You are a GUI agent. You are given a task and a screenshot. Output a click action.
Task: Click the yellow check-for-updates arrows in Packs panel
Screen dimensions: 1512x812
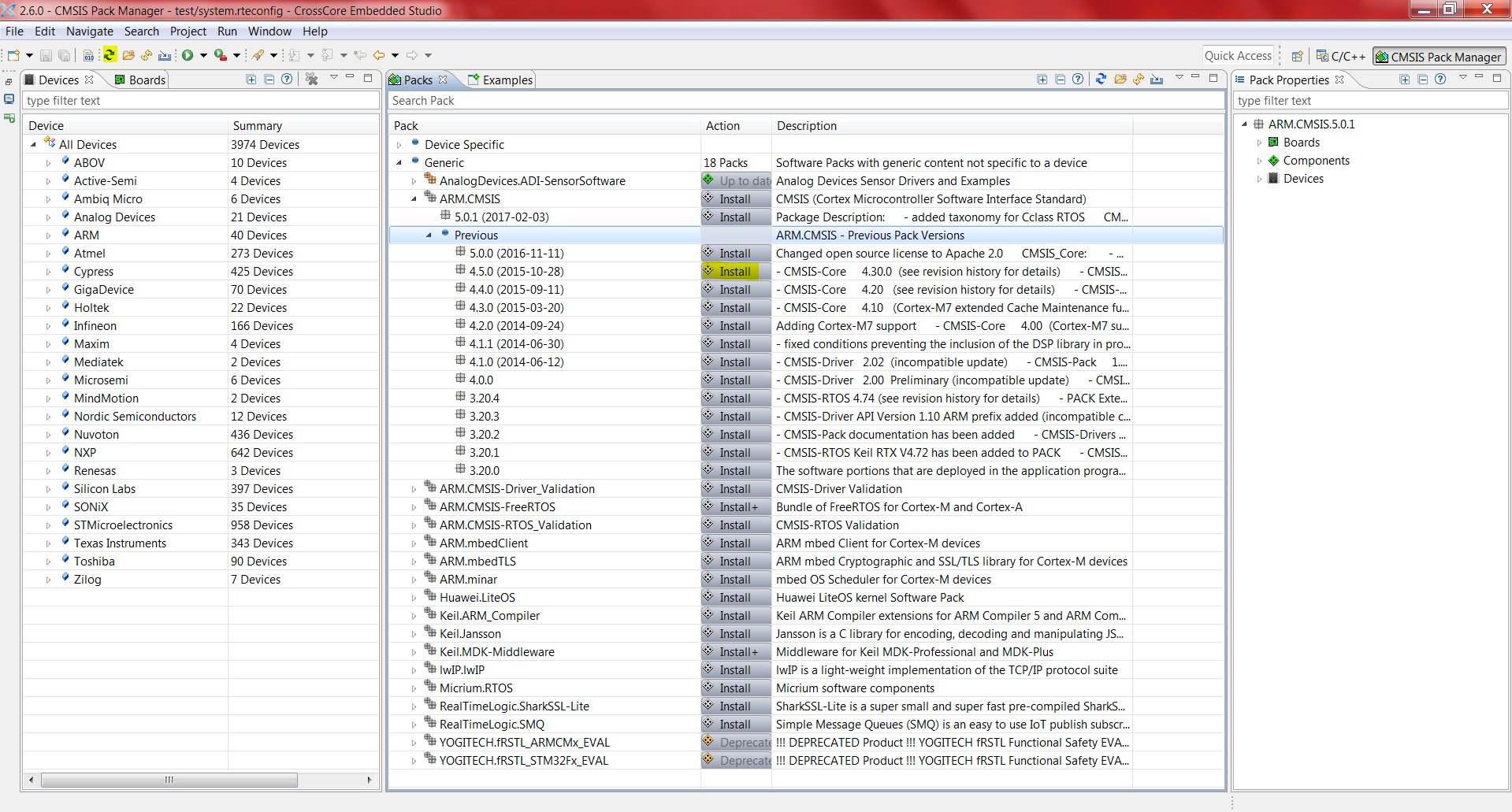[x=1139, y=79]
